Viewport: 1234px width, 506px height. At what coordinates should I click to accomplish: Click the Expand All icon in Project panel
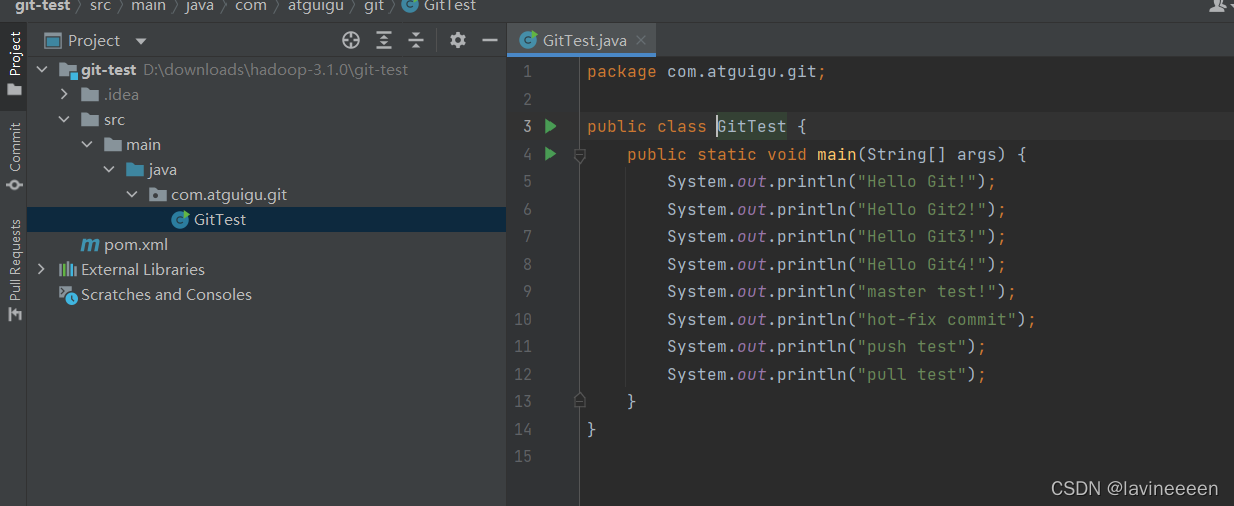click(384, 40)
